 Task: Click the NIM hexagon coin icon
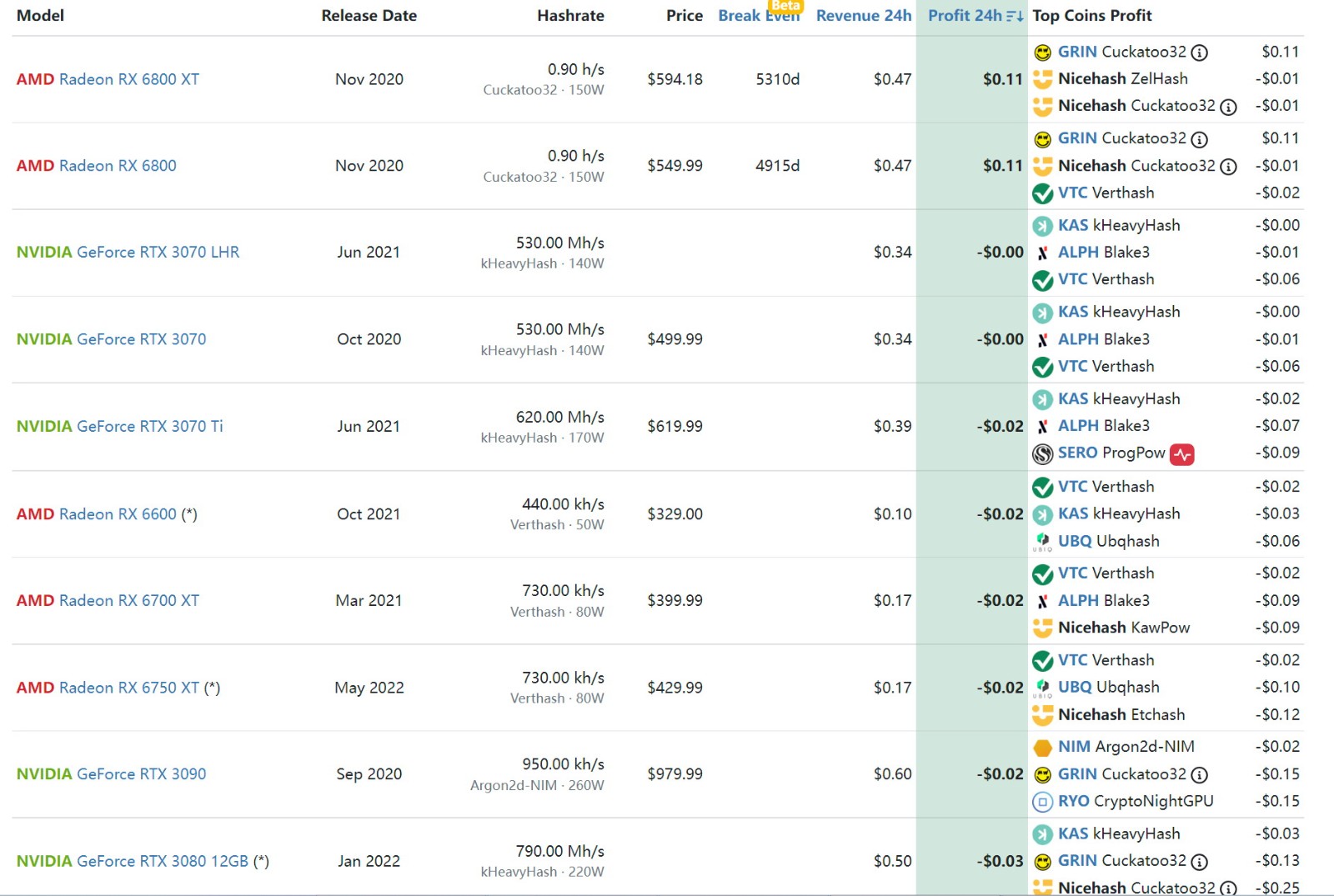pyautogui.click(x=1042, y=747)
